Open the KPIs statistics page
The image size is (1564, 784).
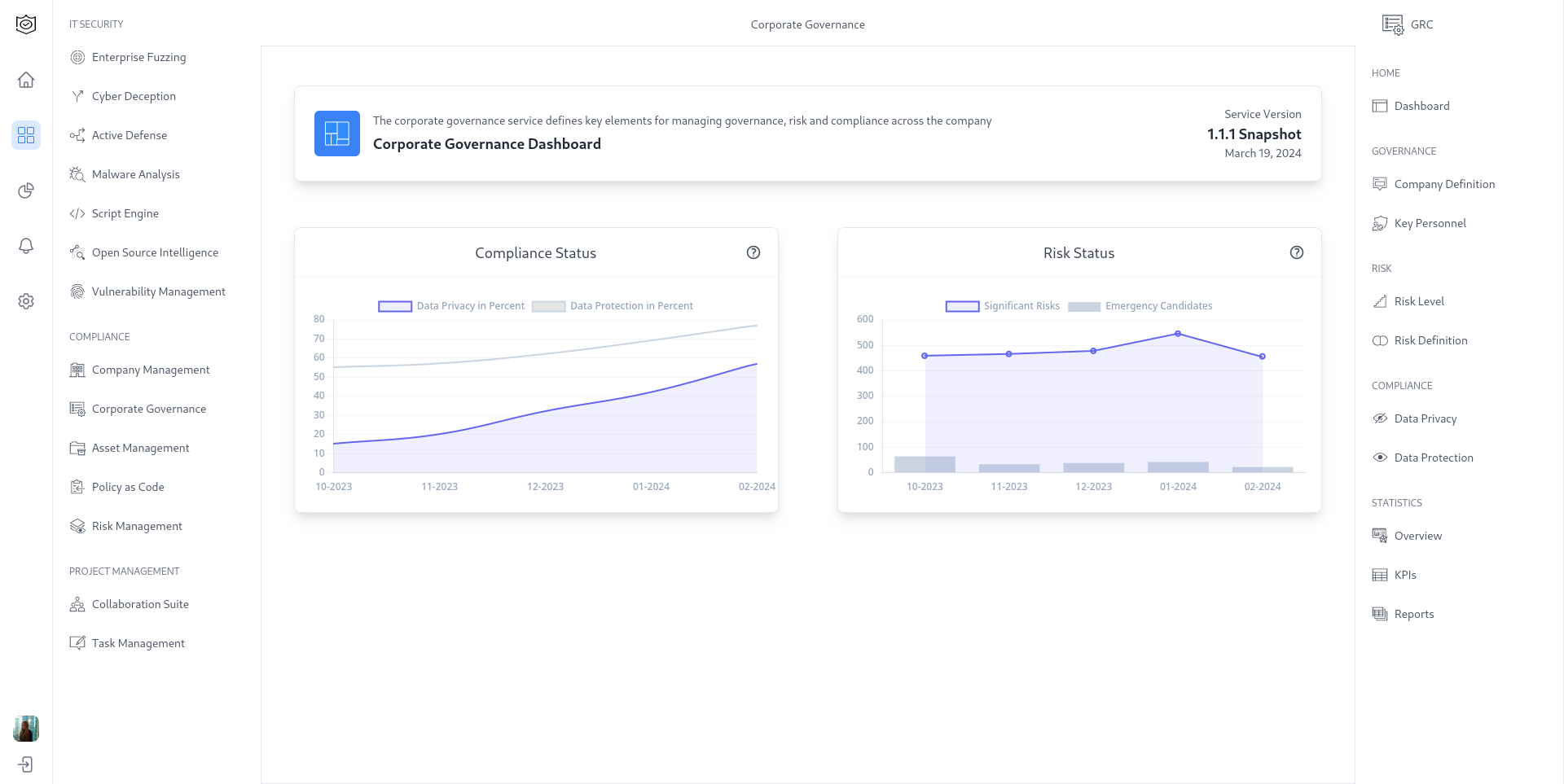pyautogui.click(x=1404, y=575)
